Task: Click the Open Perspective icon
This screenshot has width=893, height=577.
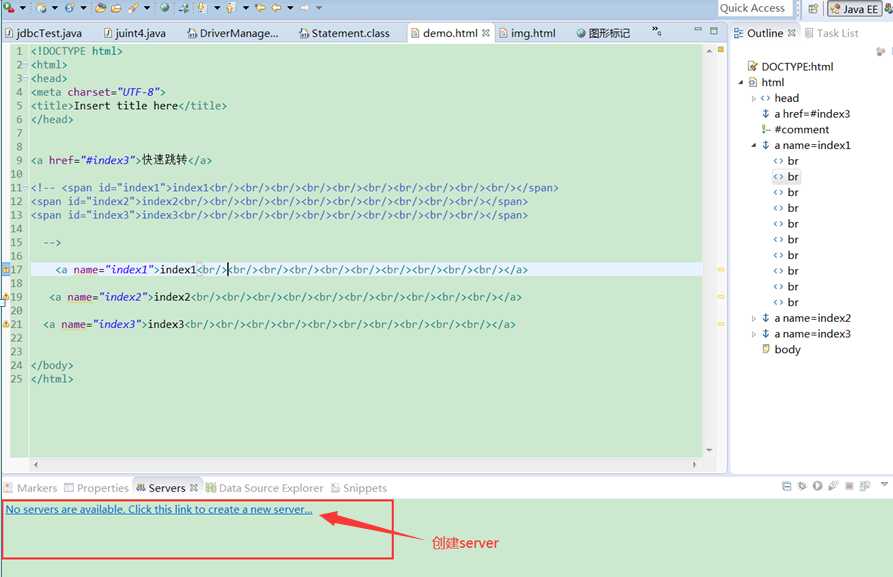Action: pyautogui.click(x=813, y=9)
